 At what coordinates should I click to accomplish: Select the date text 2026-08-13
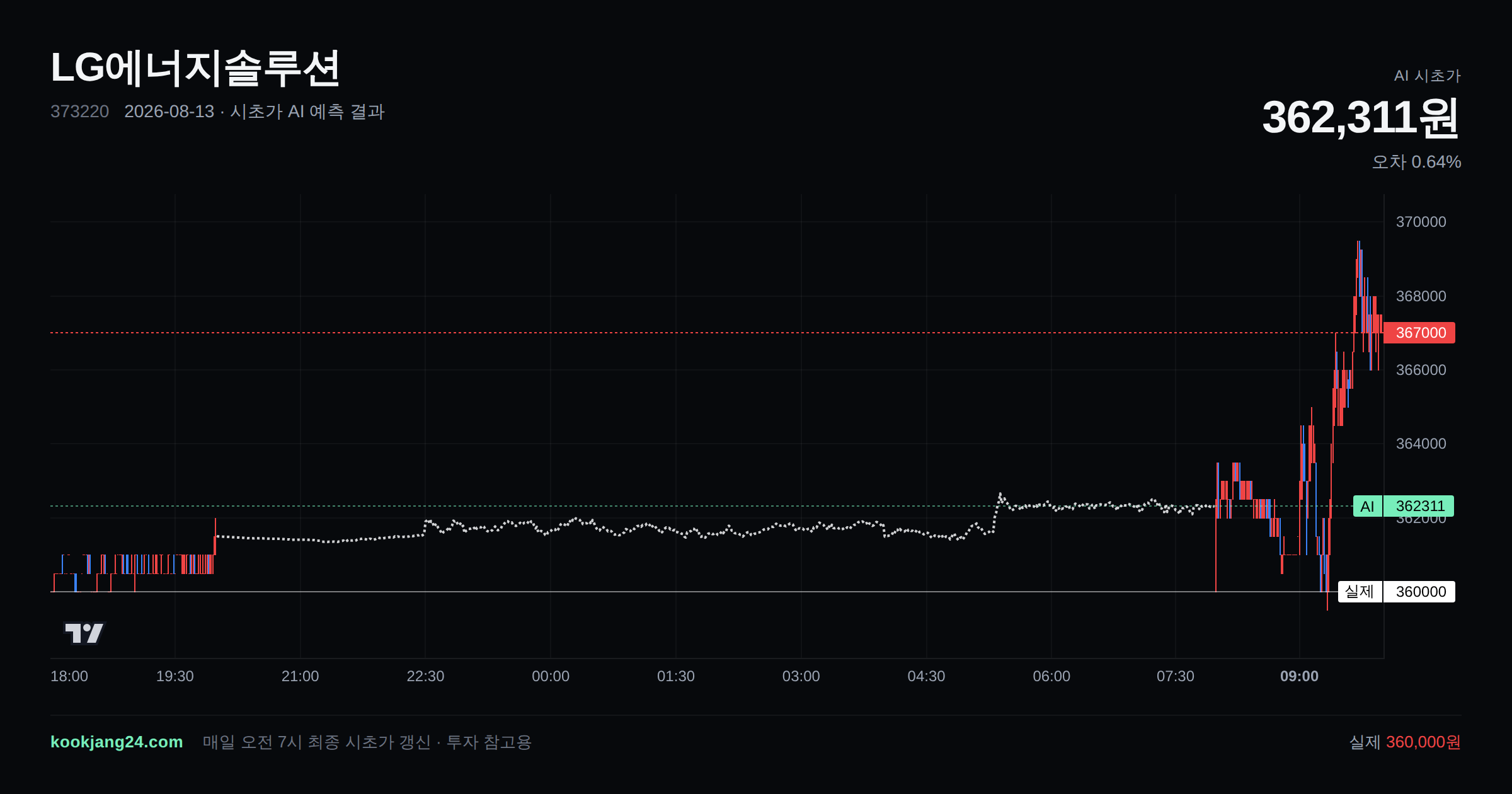click(169, 112)
